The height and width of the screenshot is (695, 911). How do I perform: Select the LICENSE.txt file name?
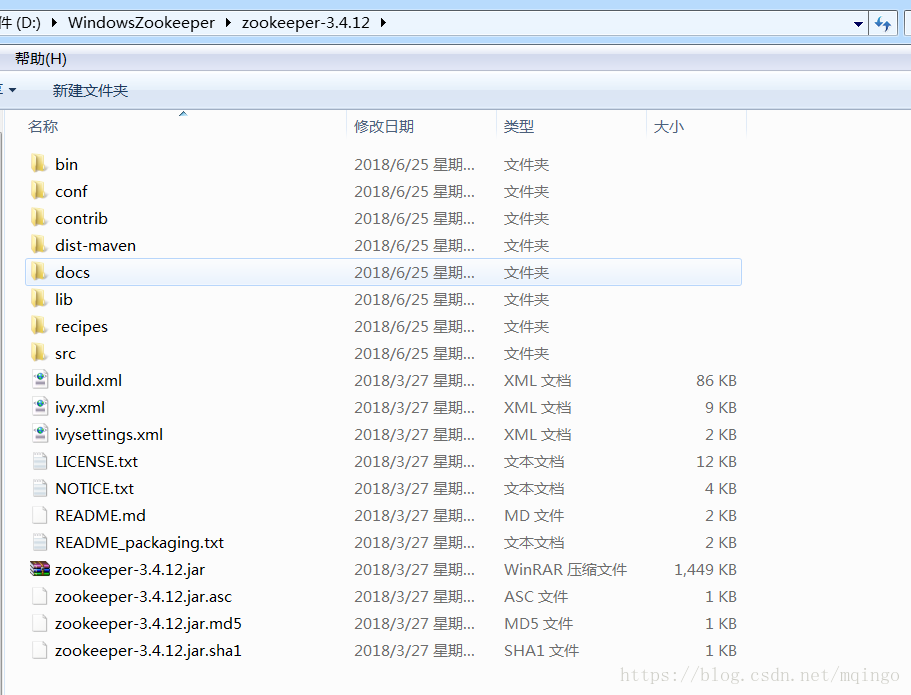[x=96, y=461]
